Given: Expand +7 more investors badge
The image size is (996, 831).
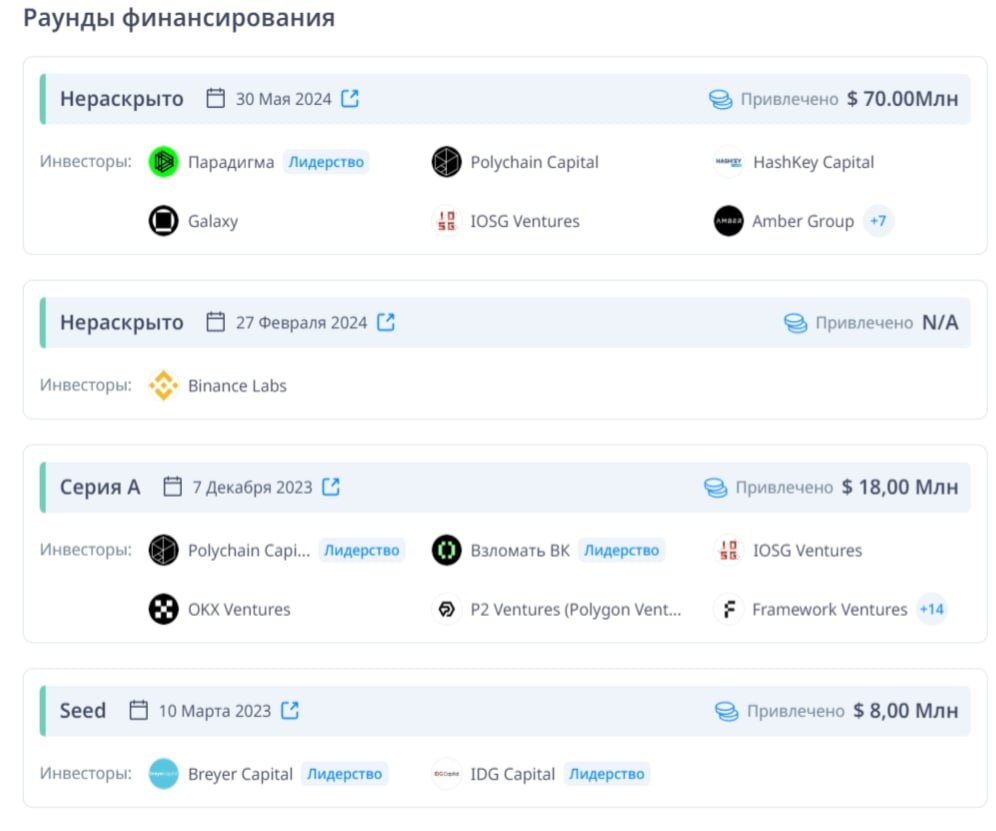Looking at the screenshot, I should click(878, 221).
